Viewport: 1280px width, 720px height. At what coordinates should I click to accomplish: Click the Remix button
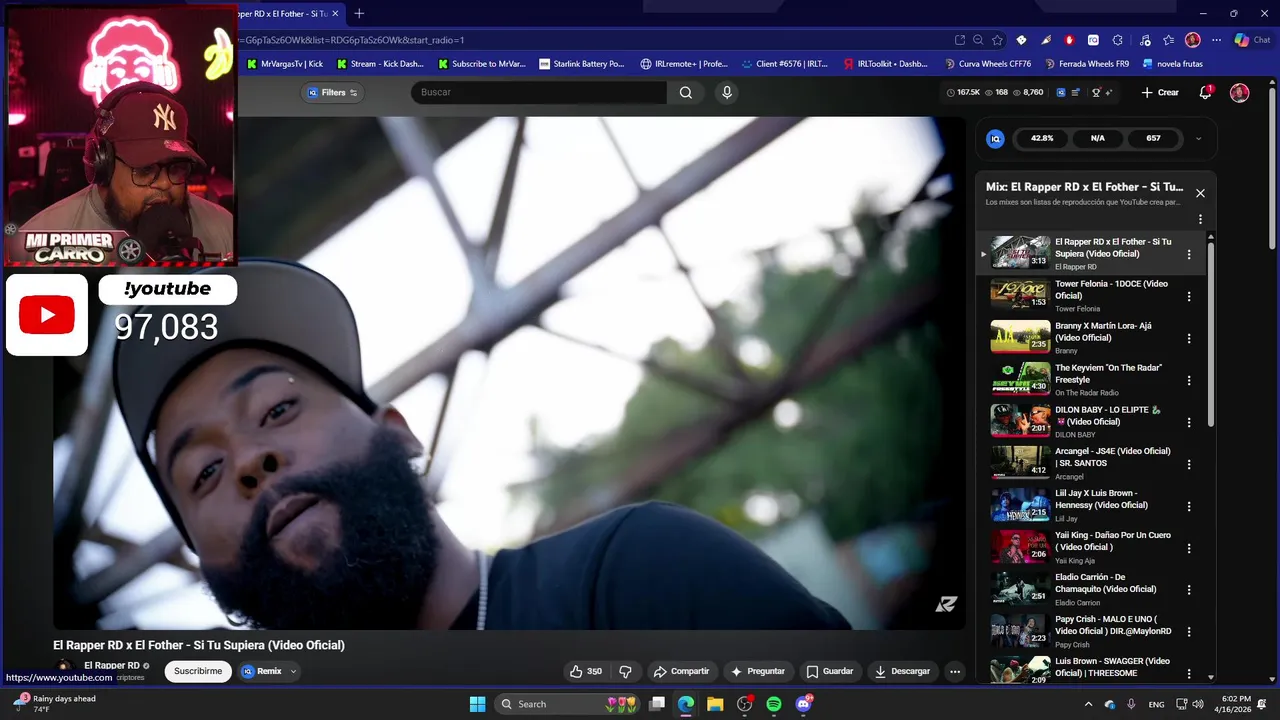[x=262, y=671]
